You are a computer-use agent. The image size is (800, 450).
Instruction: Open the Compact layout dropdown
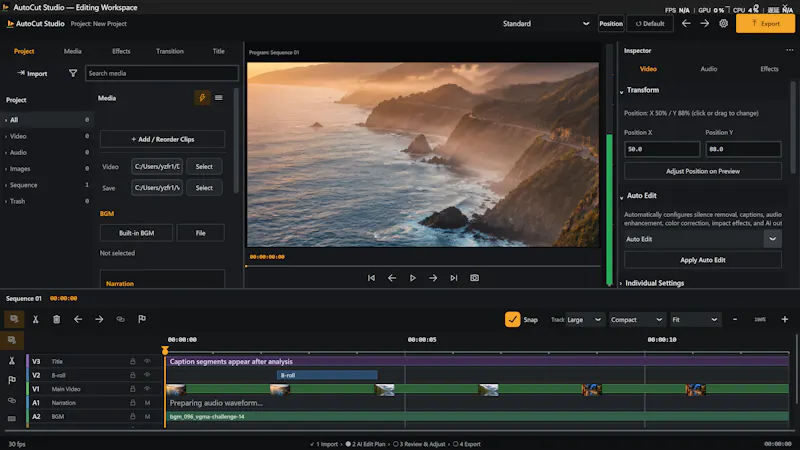coord(636,320)
